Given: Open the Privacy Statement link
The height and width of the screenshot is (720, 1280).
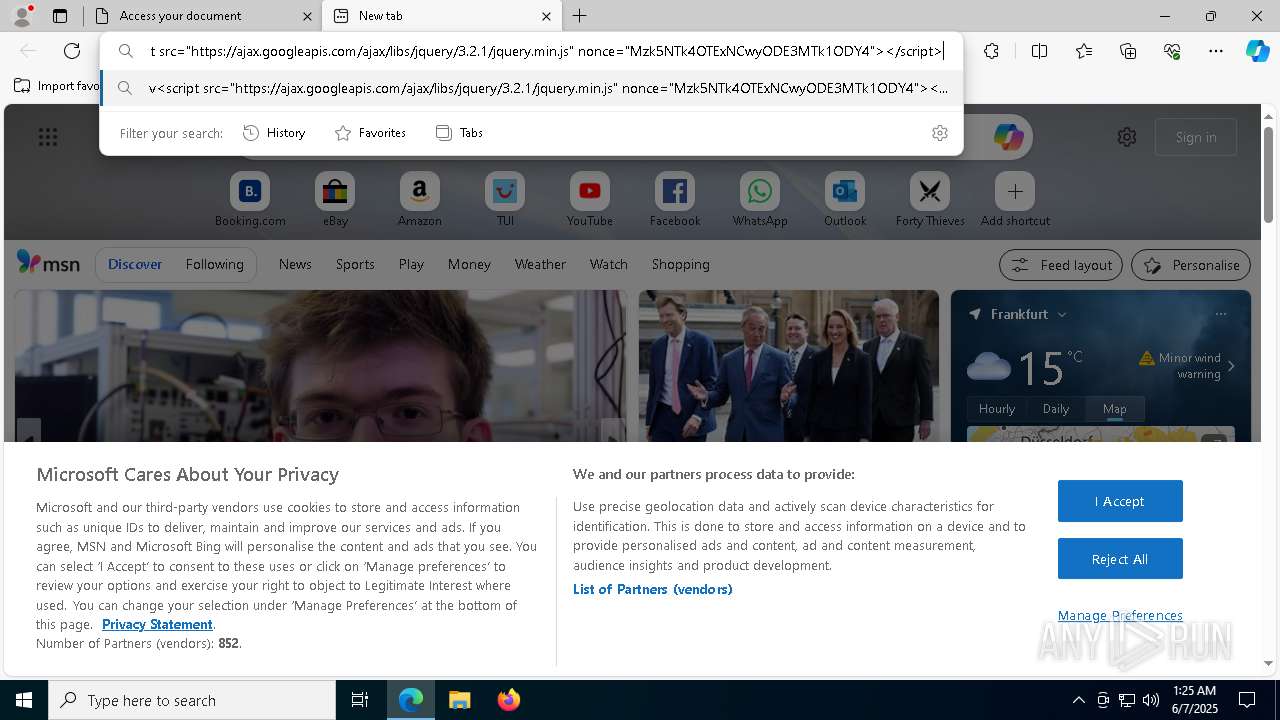Looking at the screenshot, I should click(157, 624).
